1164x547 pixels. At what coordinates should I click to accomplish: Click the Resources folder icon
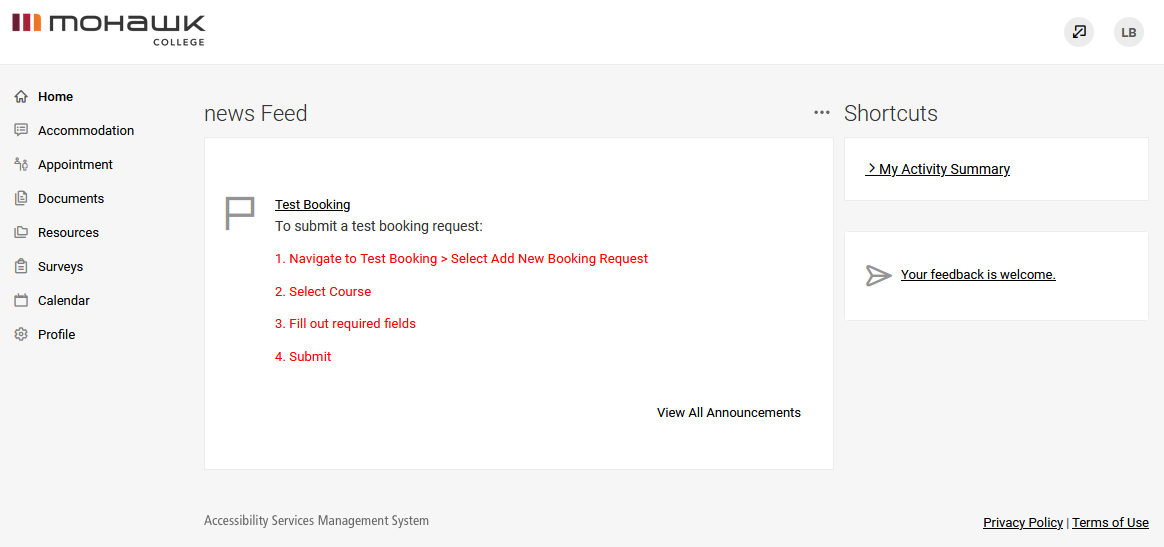click(x=21, y=233)
